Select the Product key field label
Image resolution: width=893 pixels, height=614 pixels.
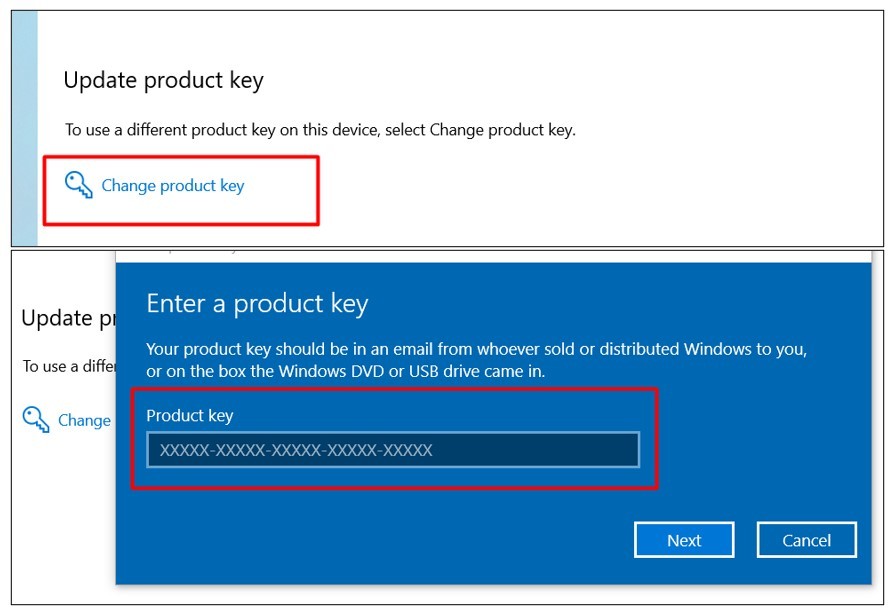(x=189, y=415)
